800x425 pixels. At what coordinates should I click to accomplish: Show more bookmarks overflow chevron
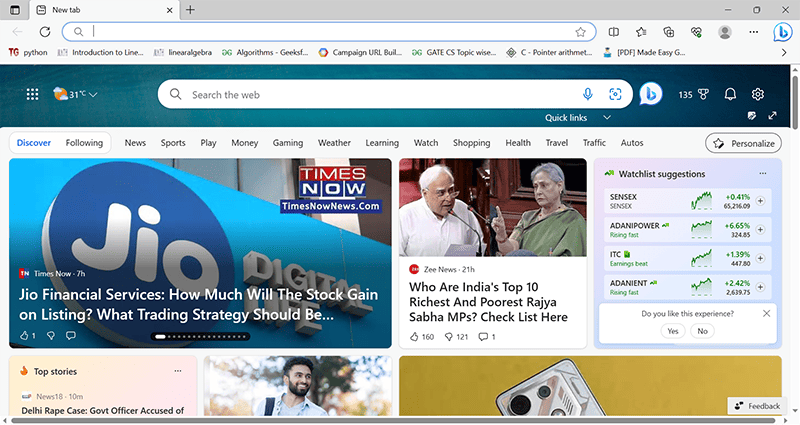pyautogui.click(x=784, y=52)
